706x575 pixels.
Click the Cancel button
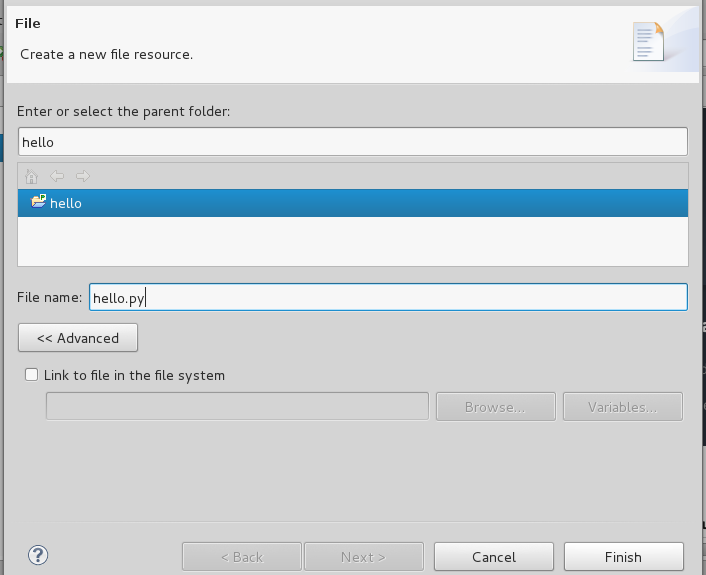(x=494, y=557)
